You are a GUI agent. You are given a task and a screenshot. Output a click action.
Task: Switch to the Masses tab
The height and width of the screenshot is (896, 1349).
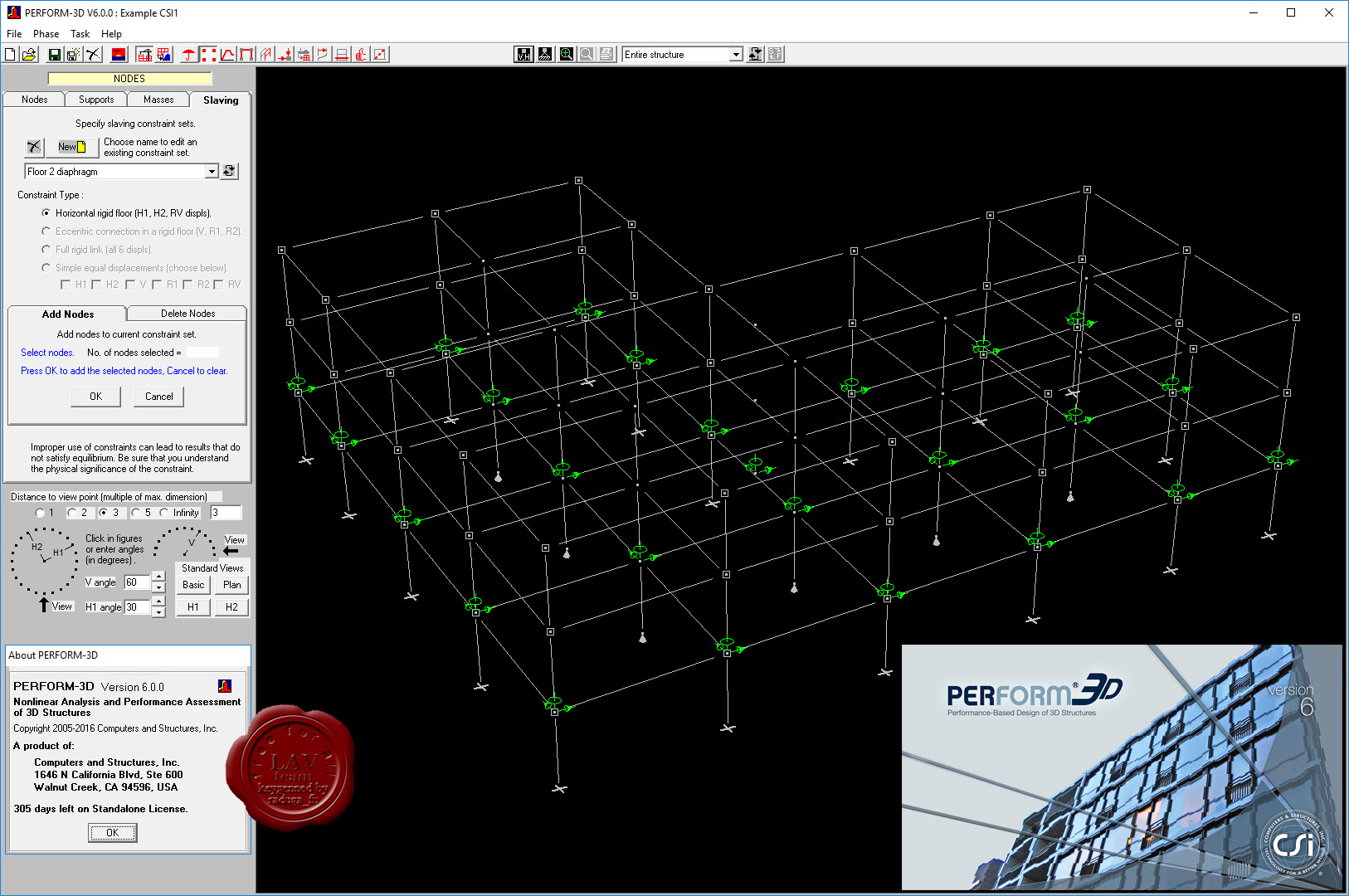point(158,100)
